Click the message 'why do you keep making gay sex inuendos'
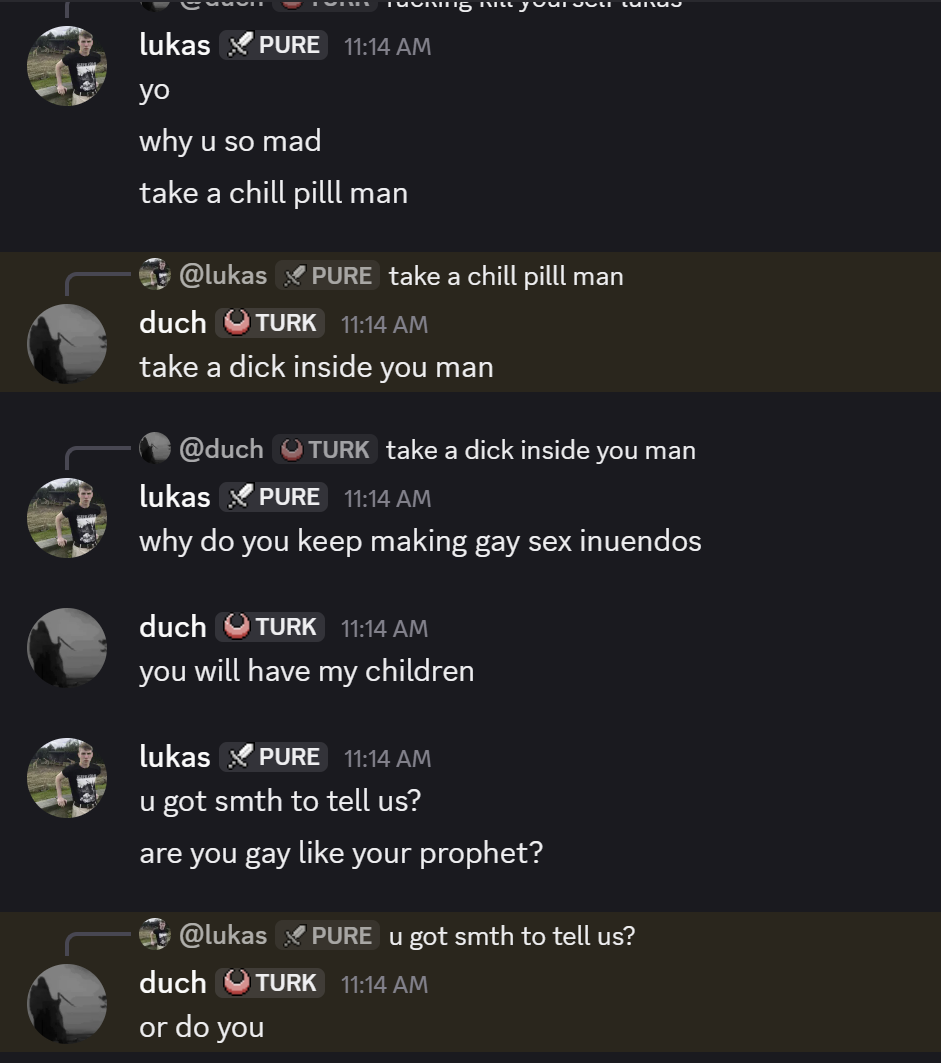Image resolution: width=941 pixels, height=1063 pixels. point(420,540)
